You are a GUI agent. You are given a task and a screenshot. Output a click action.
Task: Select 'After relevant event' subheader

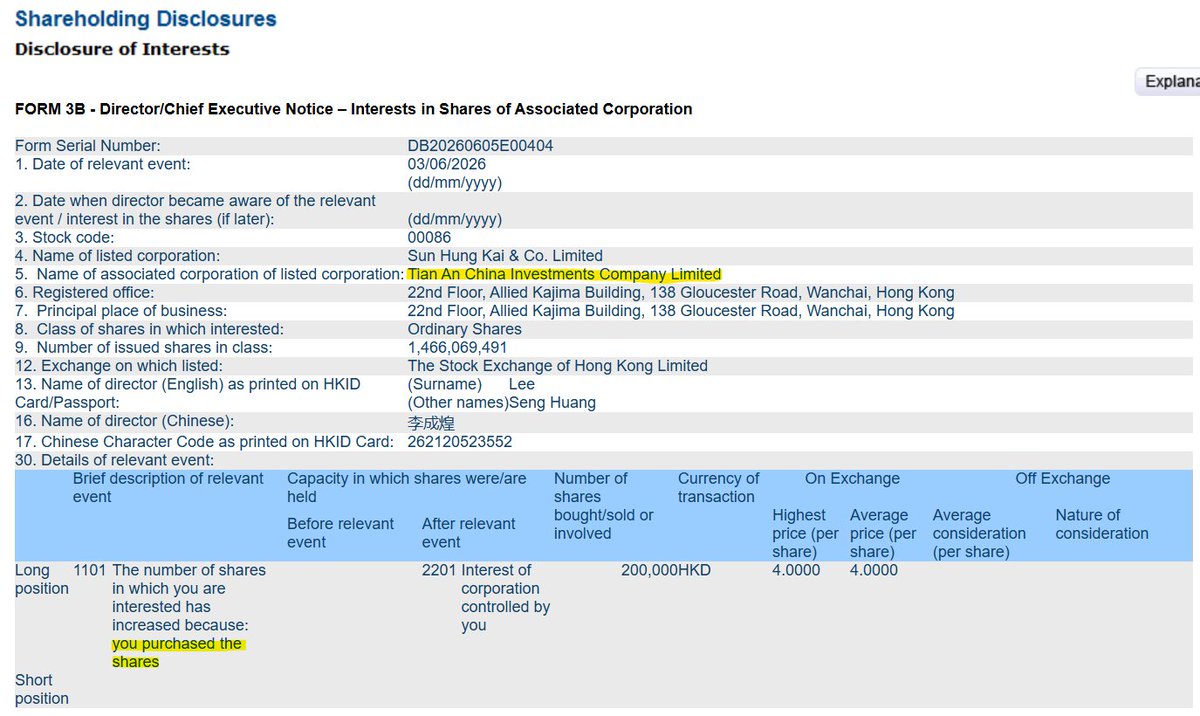(x=468, y=533)
